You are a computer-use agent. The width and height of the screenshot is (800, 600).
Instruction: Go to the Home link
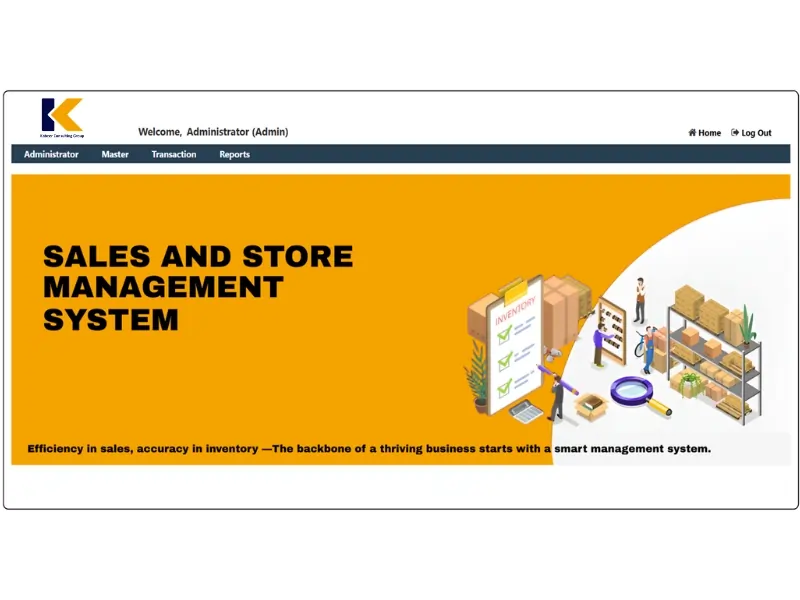point(709,133)
